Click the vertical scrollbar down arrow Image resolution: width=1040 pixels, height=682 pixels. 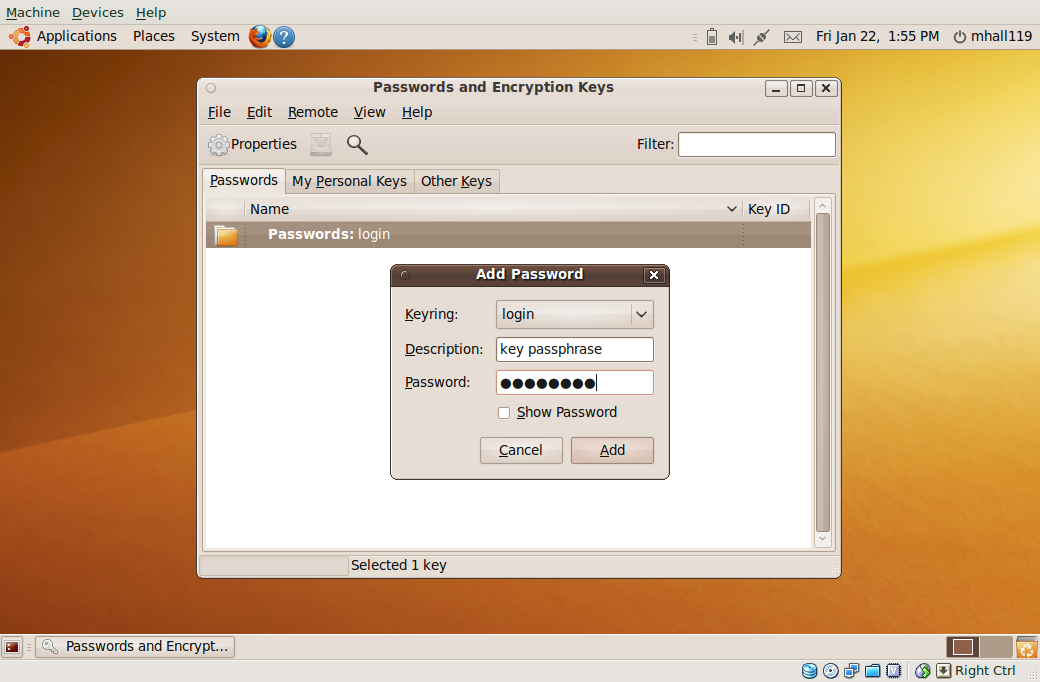822,539
